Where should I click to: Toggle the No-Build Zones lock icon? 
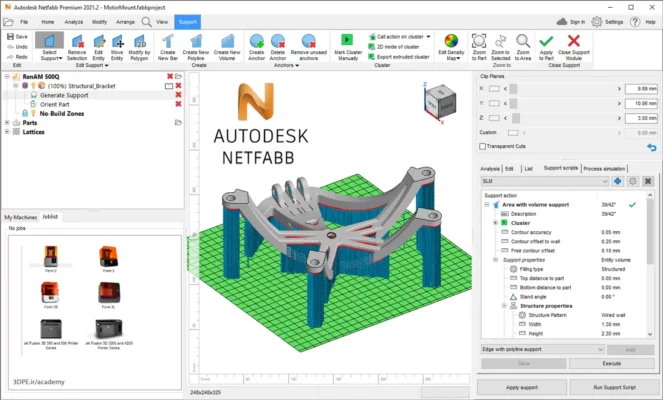[25, 113]
